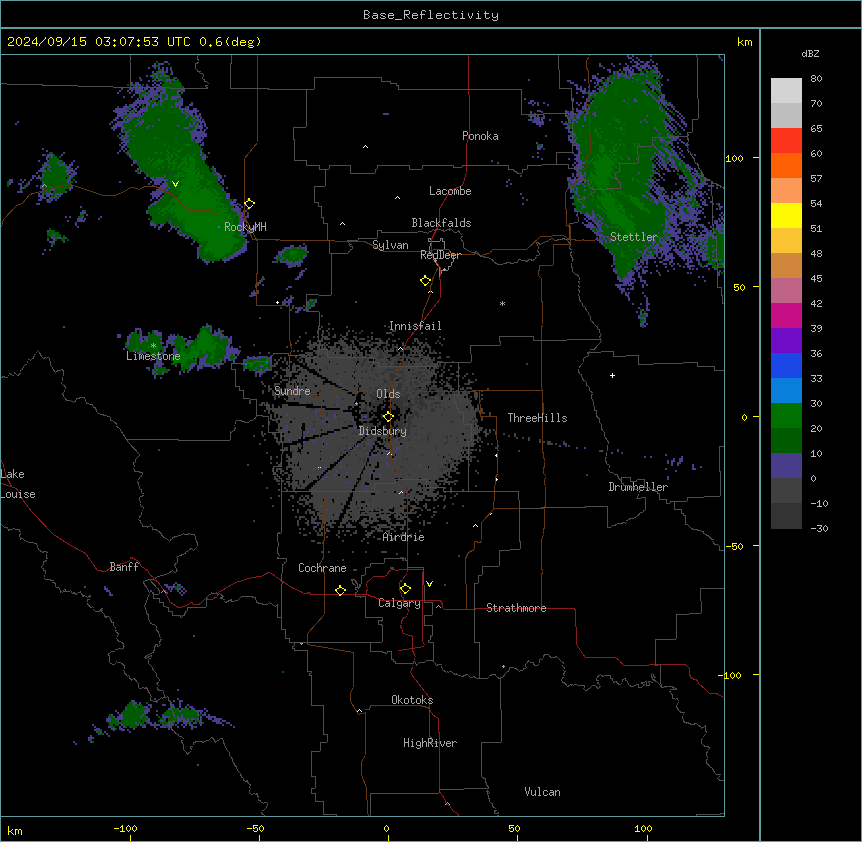The image size is (862, 842).
Task: Click the Okotoks town label
Action: click(412, 700)
